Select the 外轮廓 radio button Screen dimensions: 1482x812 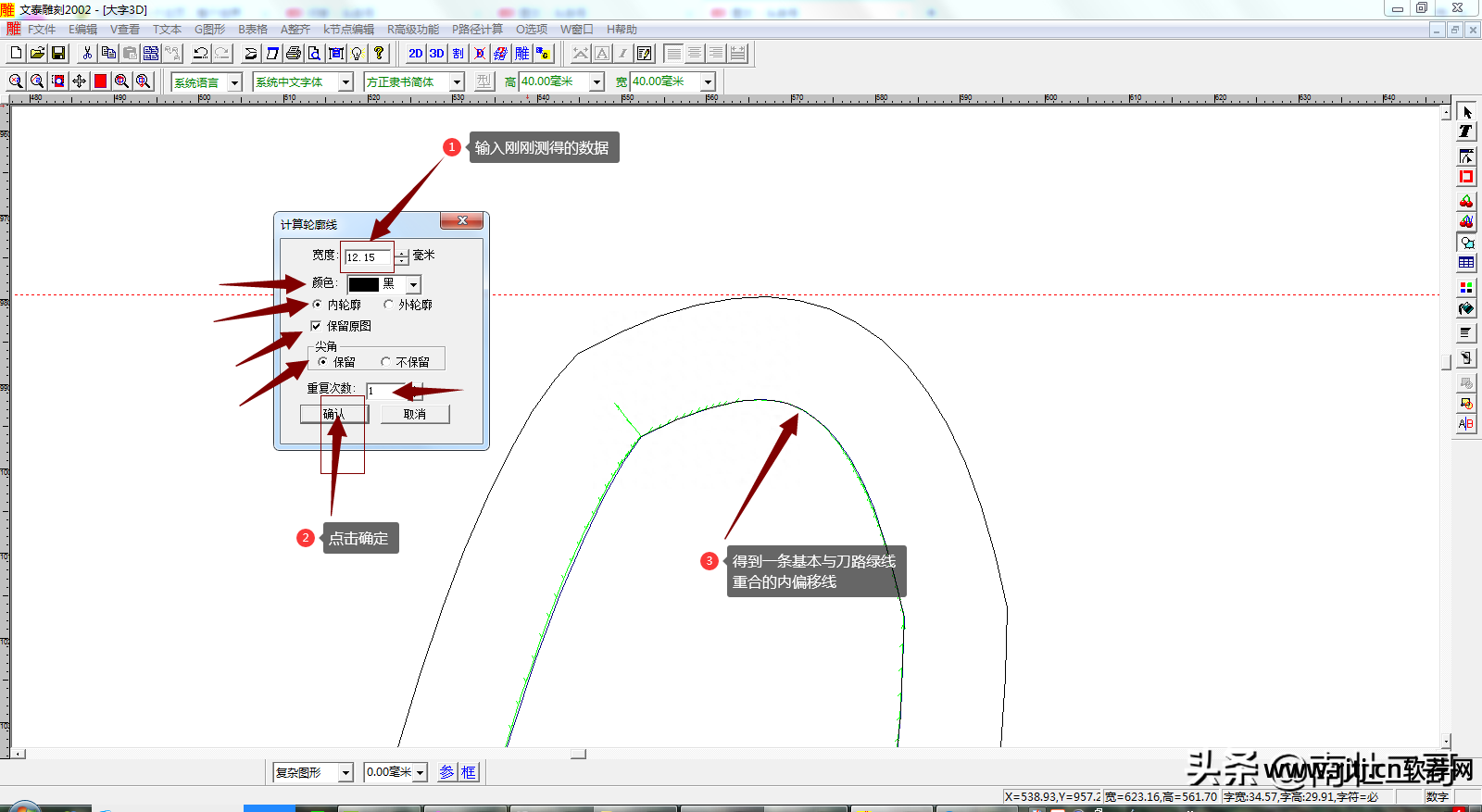(x=389, y=305)
